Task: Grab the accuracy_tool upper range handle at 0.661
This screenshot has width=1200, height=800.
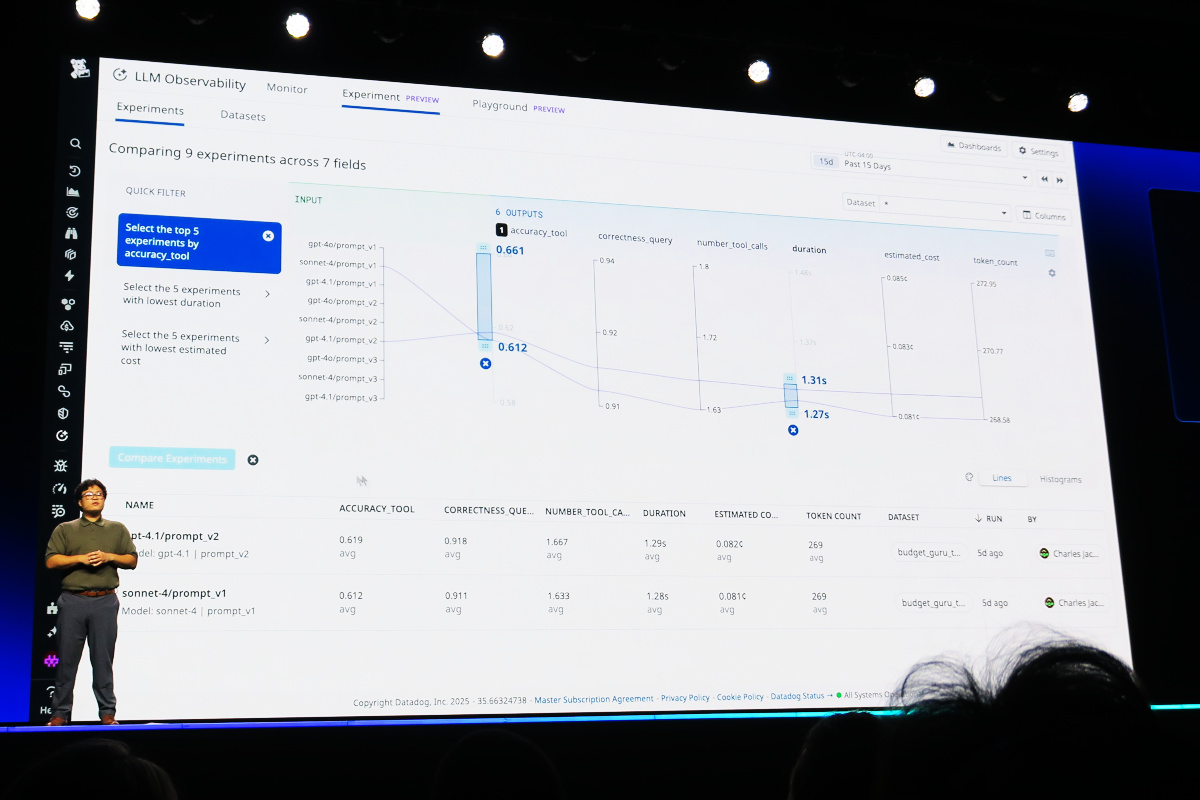Action: pos(483,247)
